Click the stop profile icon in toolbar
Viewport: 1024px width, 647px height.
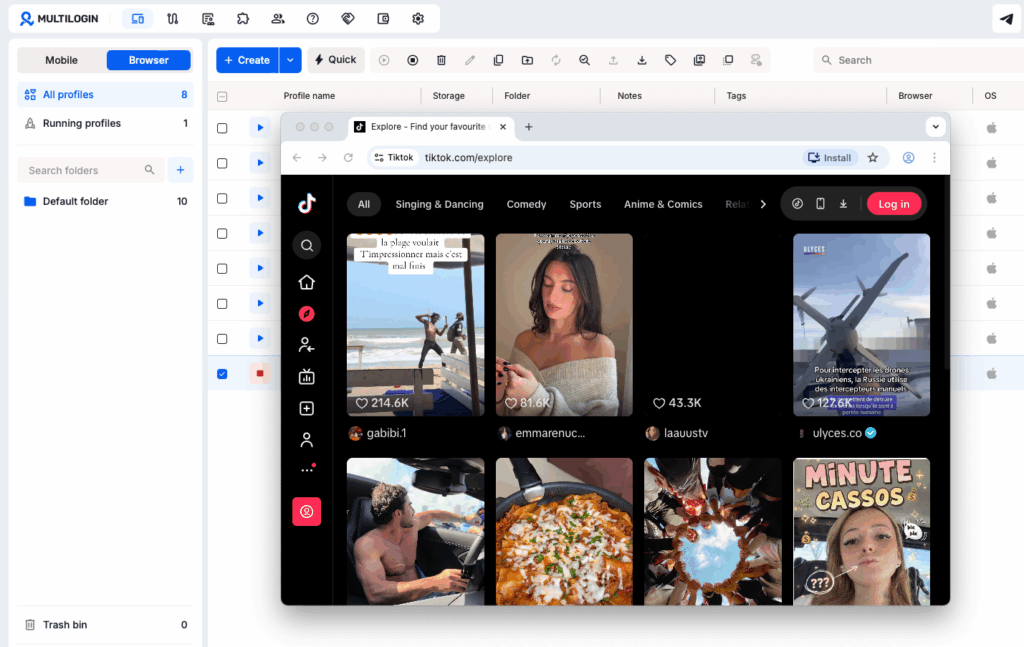tap(412, 60)
